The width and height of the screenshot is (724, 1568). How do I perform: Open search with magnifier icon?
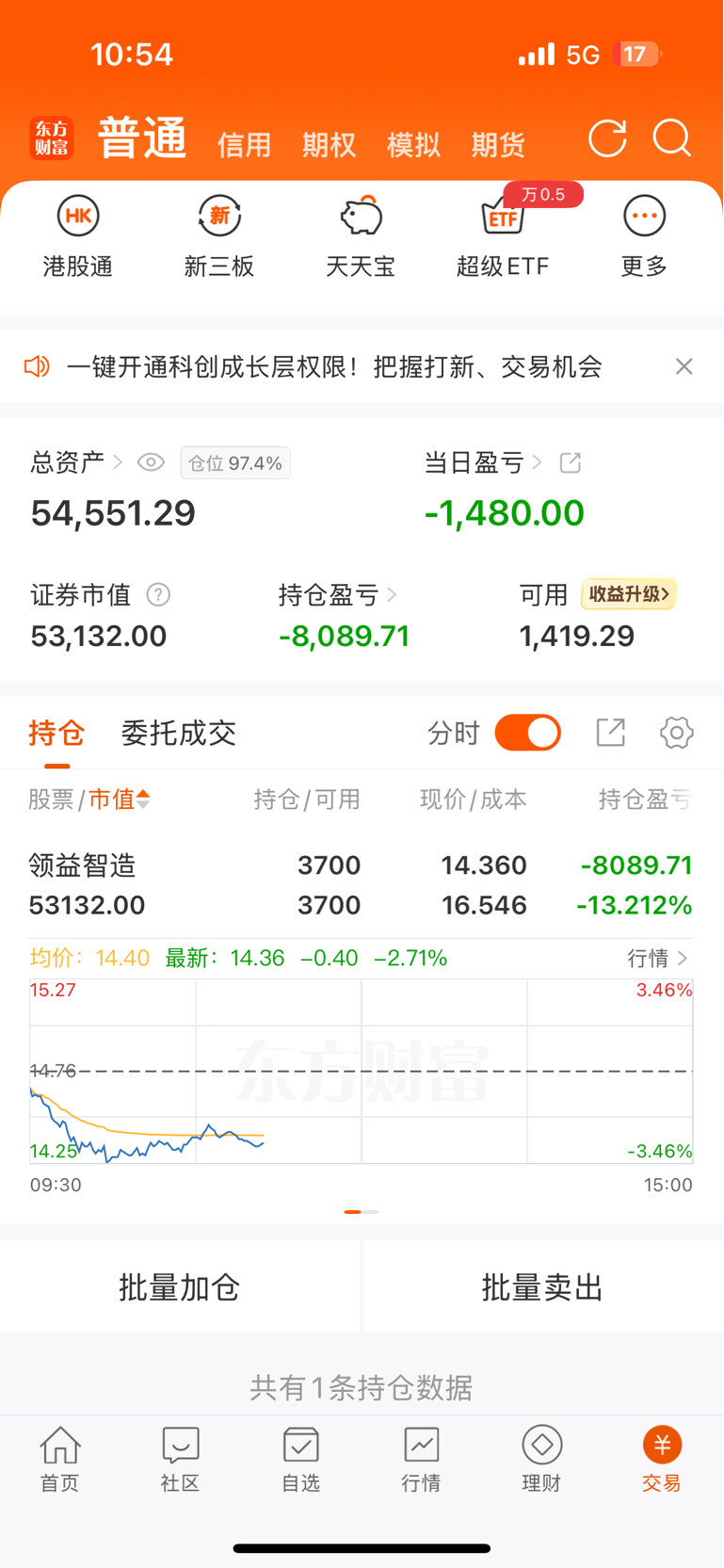point(672,138)
